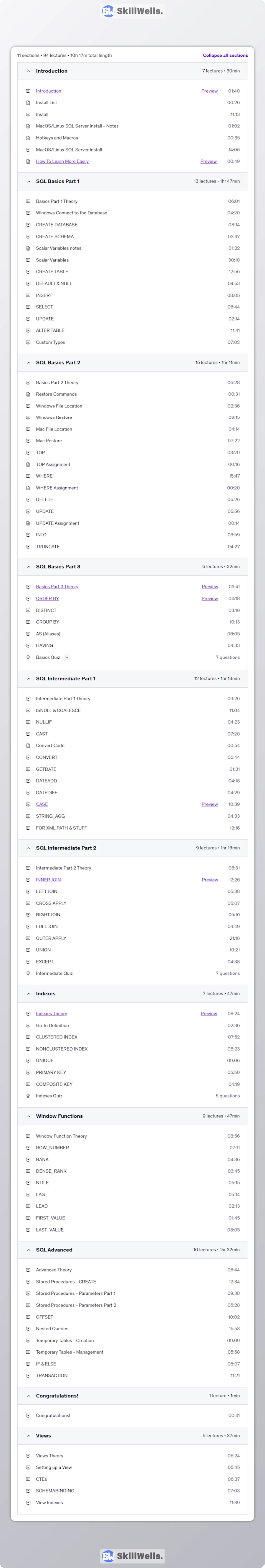Select Stored Procedures - CREATE row

coord(132,1282)
